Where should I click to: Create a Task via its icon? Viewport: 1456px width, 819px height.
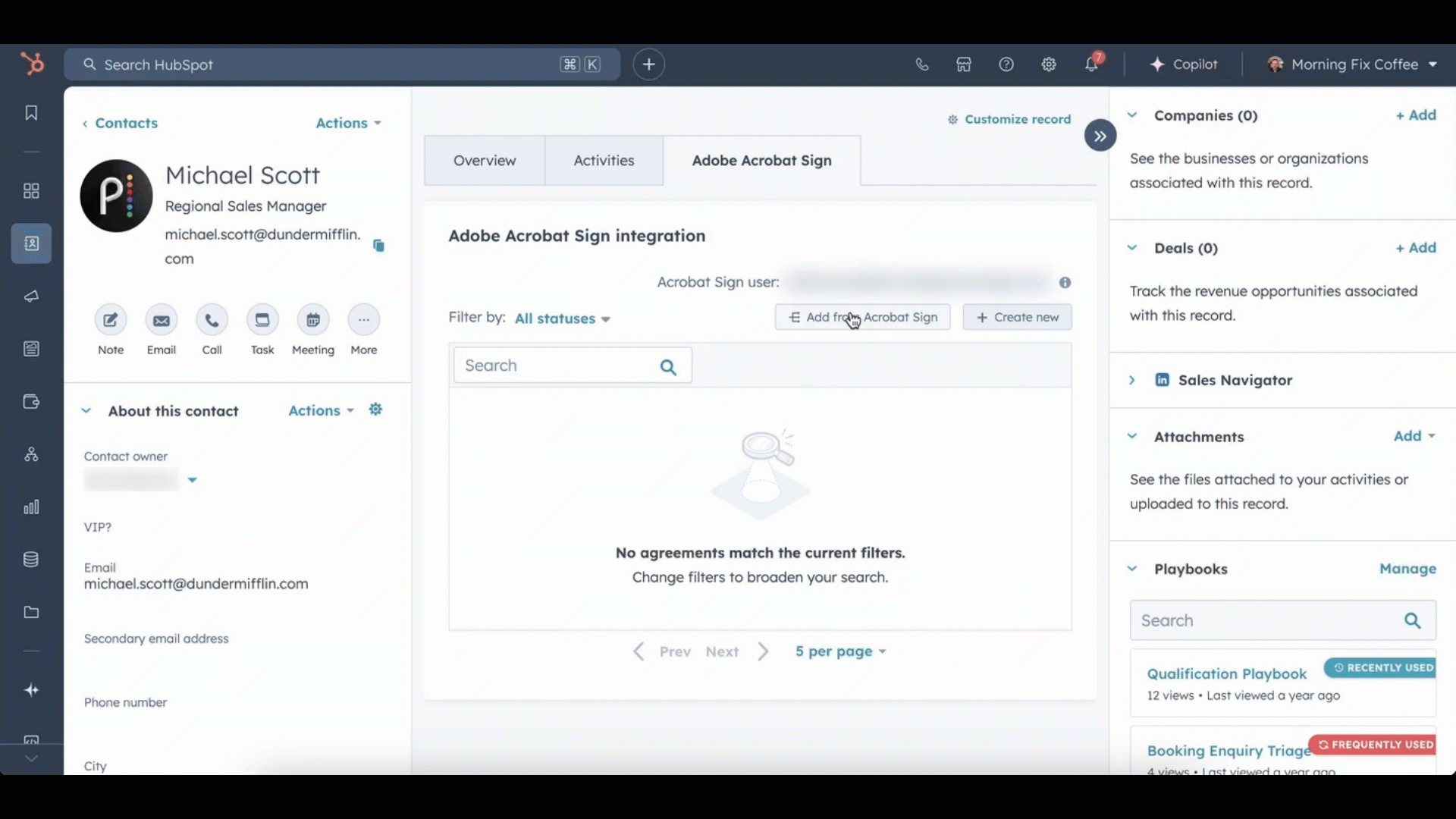(x=262, y=320)
